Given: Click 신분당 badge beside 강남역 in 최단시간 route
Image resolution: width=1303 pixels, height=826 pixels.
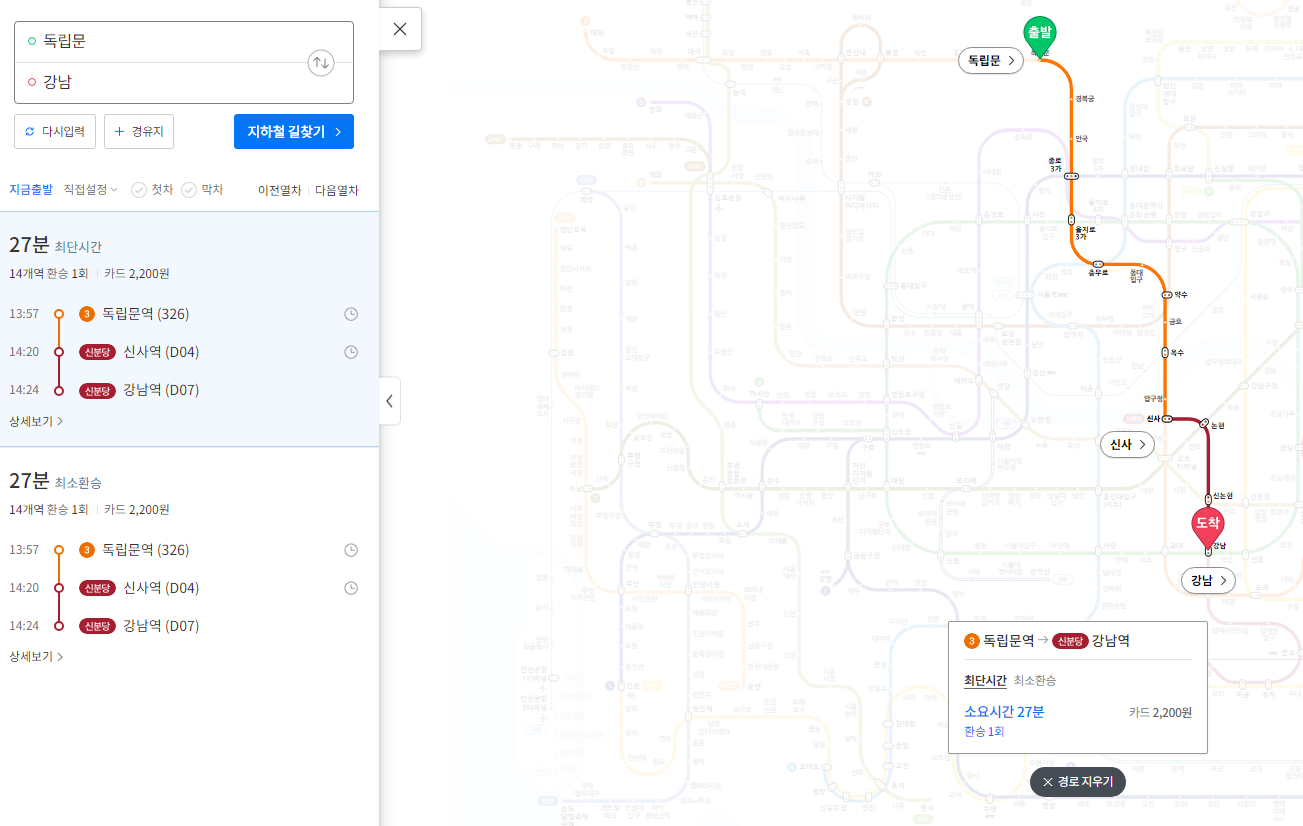Looking at the screenshot, I should (97, 390).
